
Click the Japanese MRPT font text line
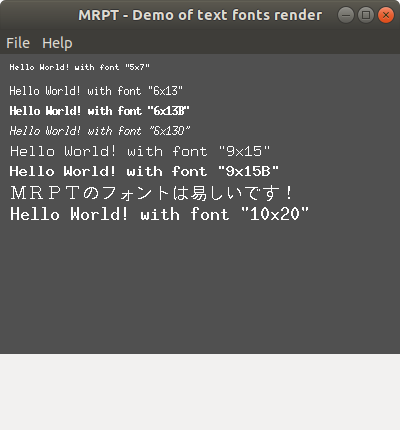[152, 193]
